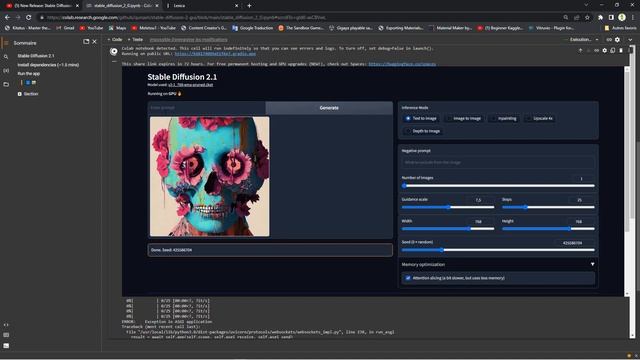Select Depth to Image inference mode
This screenshot has width=640, height=360.
tap(422, 131)
